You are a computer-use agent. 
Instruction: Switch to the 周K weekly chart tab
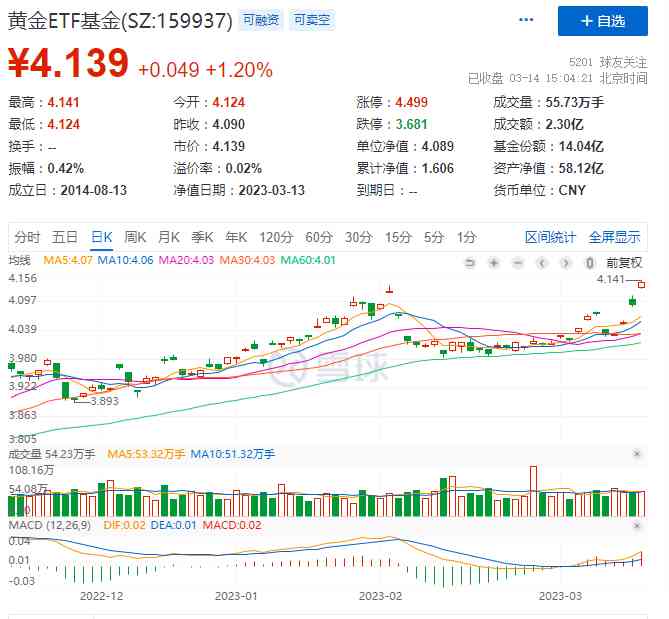tap(135, 237)
